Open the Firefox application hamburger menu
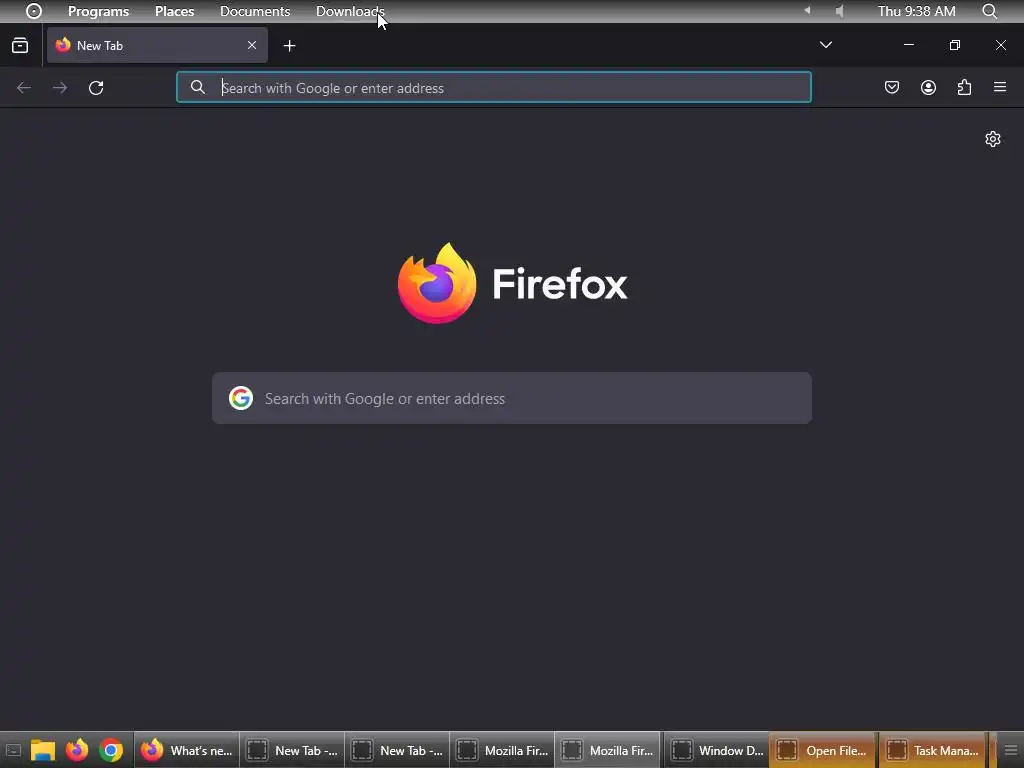Viewport: 1024px width, 768px height. click(x=1000, y=87)
